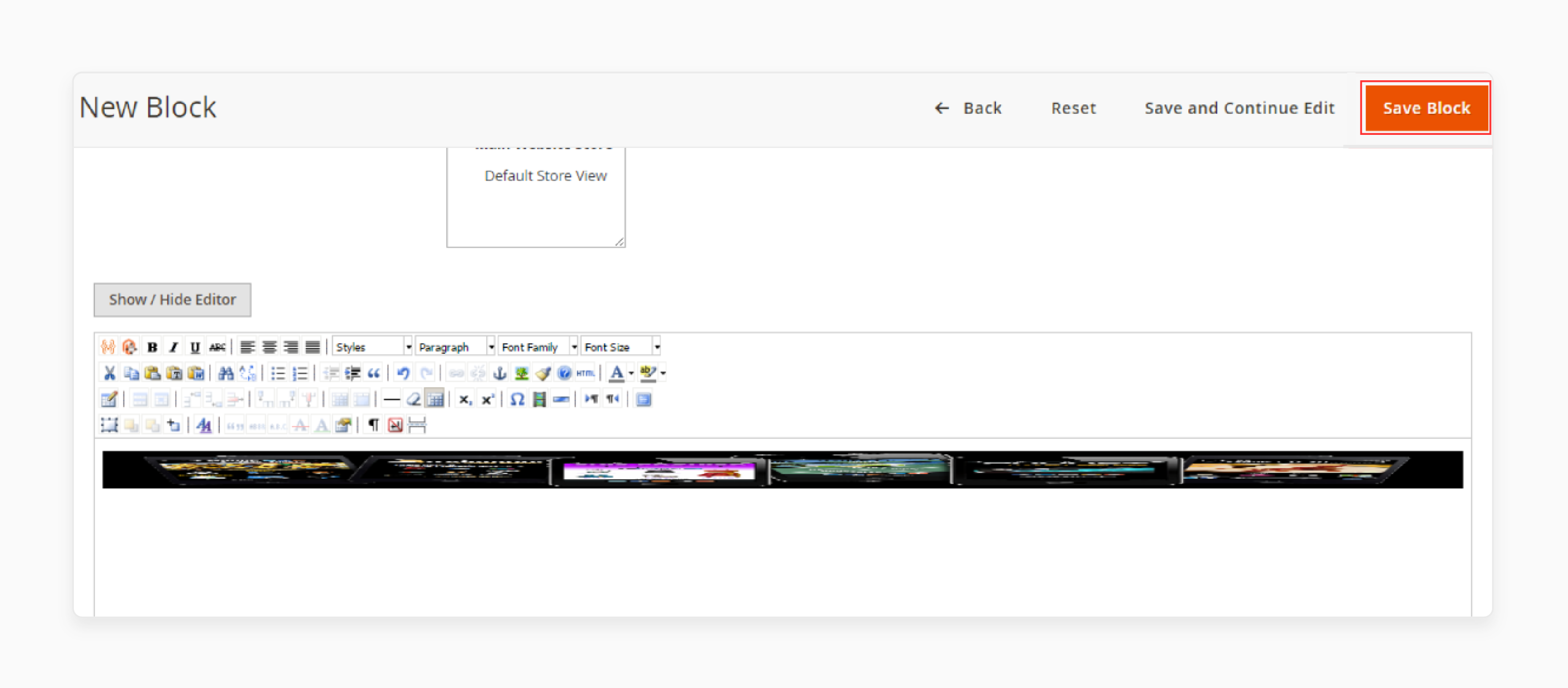Insert a bulleted list

coord(277,372)
